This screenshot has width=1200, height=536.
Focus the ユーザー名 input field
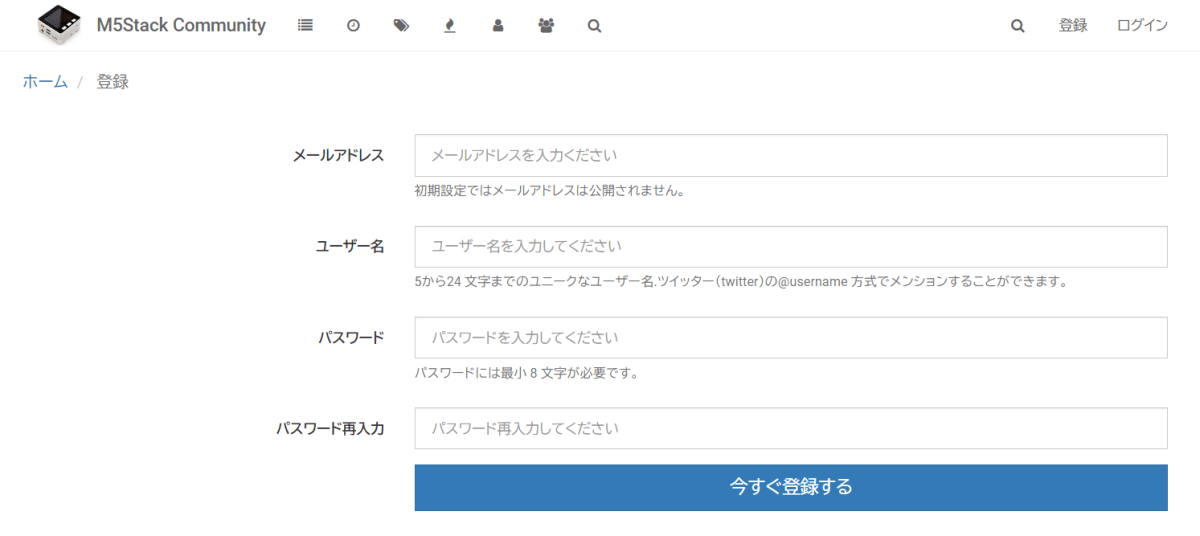791,247
